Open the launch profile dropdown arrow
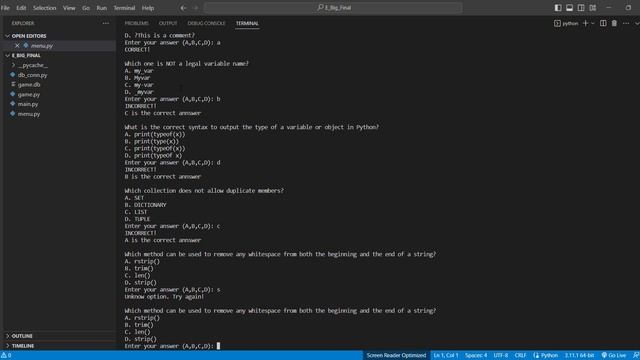 (x=593, y=23)
